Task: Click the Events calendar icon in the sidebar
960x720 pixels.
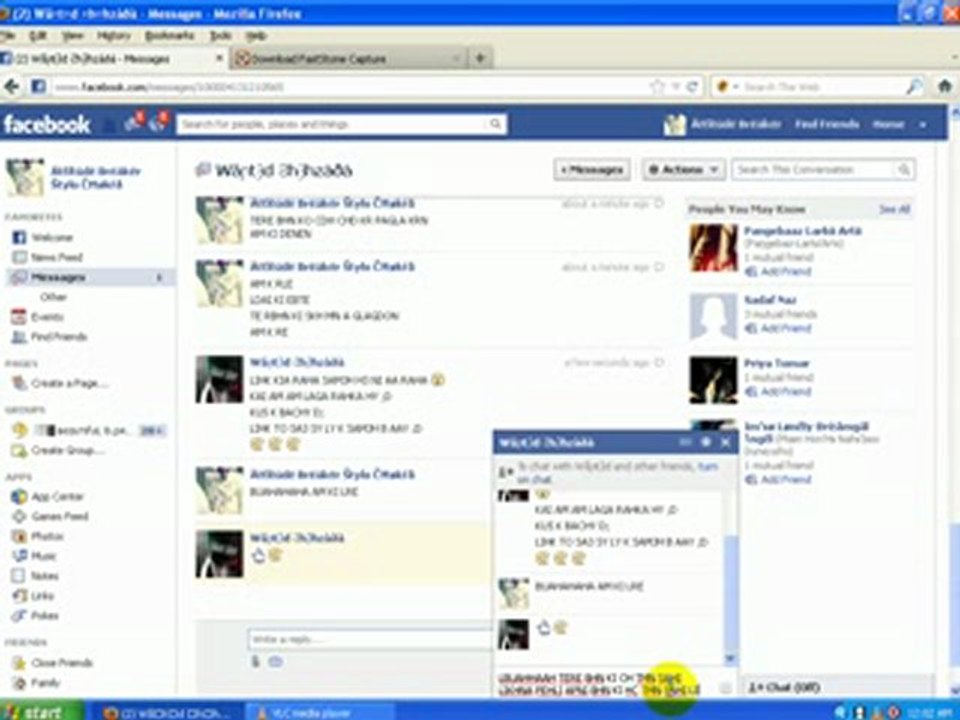Action: coord(19,317)
